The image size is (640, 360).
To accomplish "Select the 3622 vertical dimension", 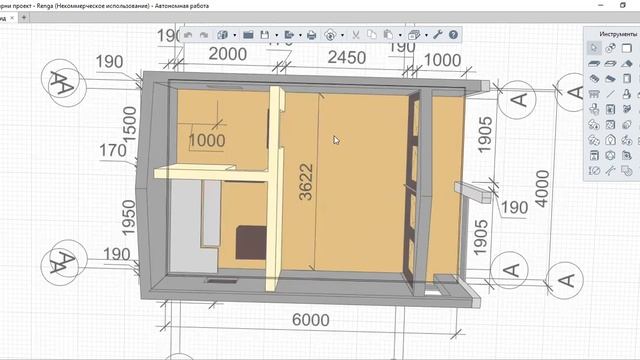I will (x=306, y=182).
